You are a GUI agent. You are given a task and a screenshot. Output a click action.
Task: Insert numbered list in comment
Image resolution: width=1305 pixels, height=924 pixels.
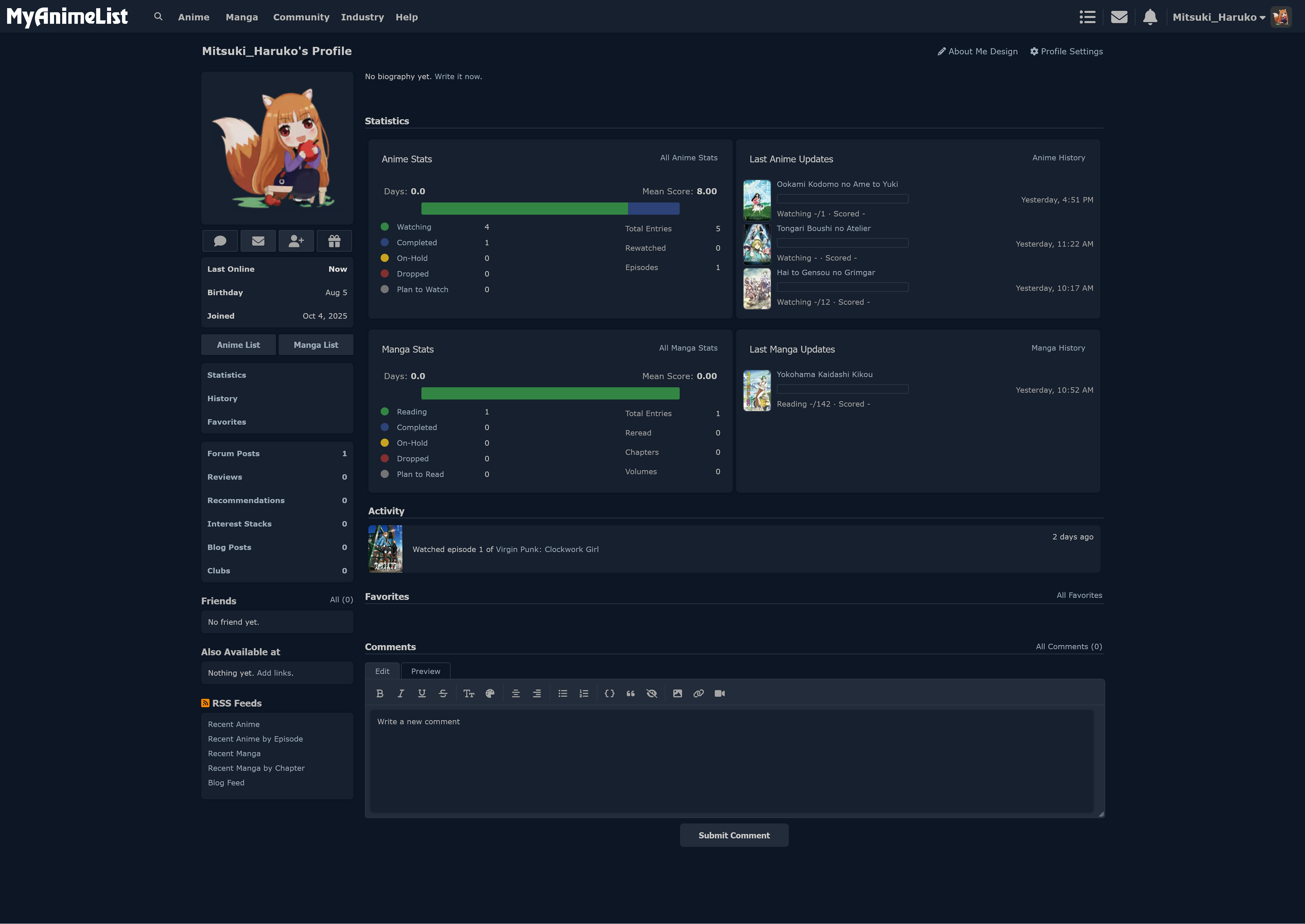pyautogui.click(x=584, y=693)
